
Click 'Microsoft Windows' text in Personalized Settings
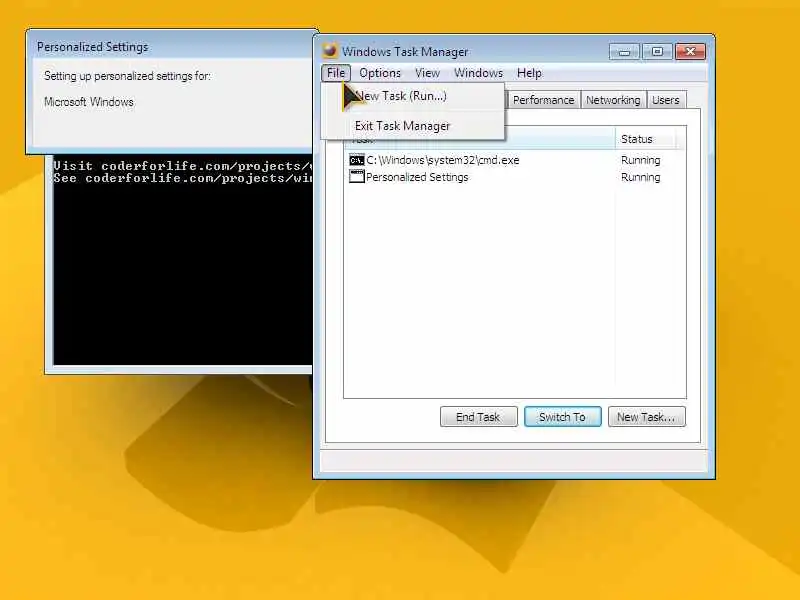(x=89, y=102)
